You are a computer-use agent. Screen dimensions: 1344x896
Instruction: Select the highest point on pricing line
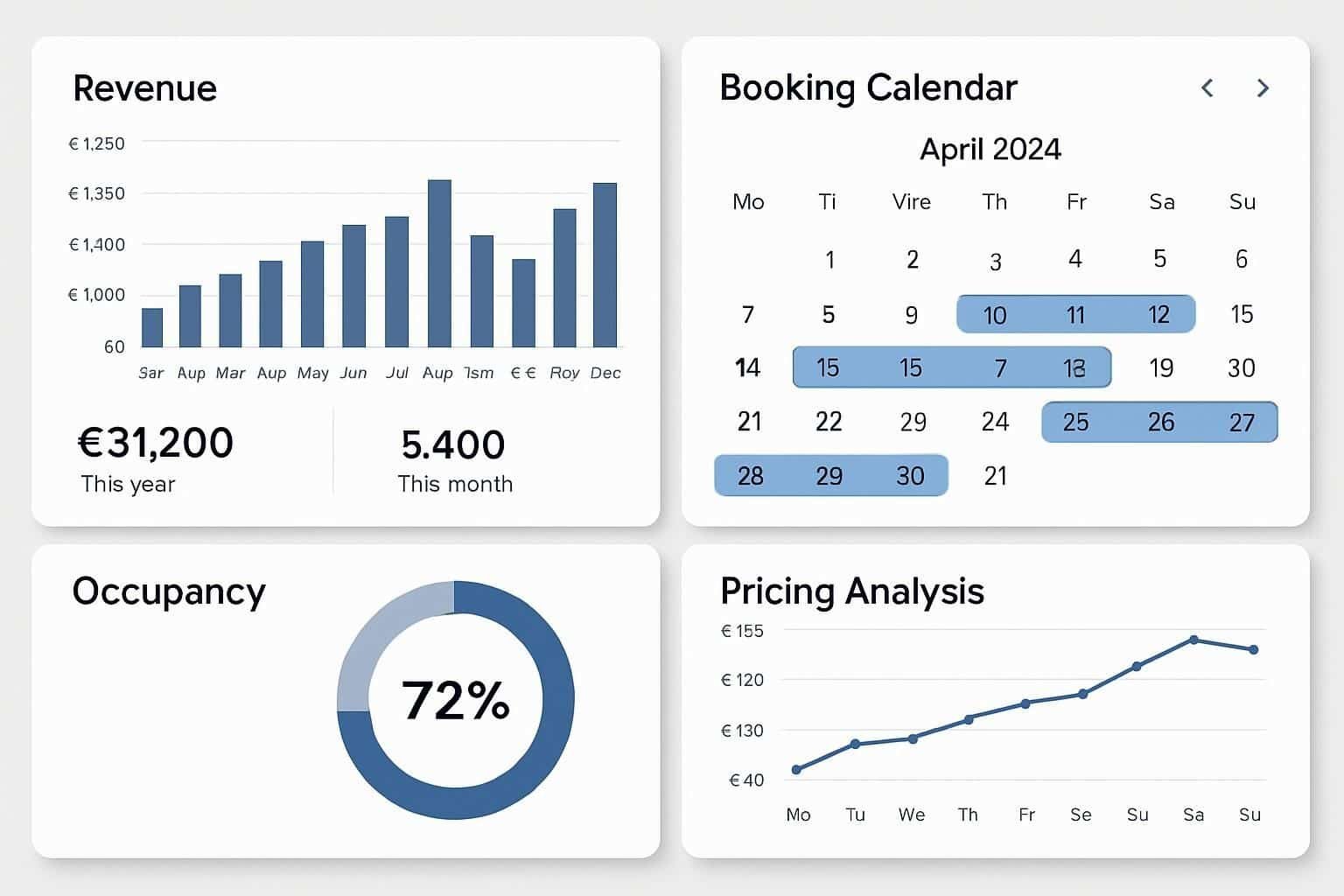(1193, 640)
